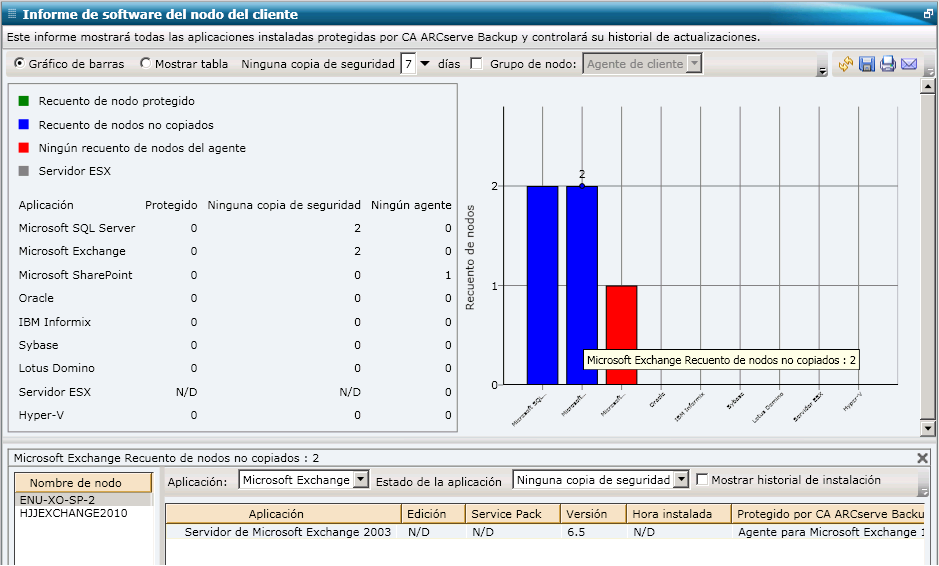Sort by Versión column header

[593, 514]
